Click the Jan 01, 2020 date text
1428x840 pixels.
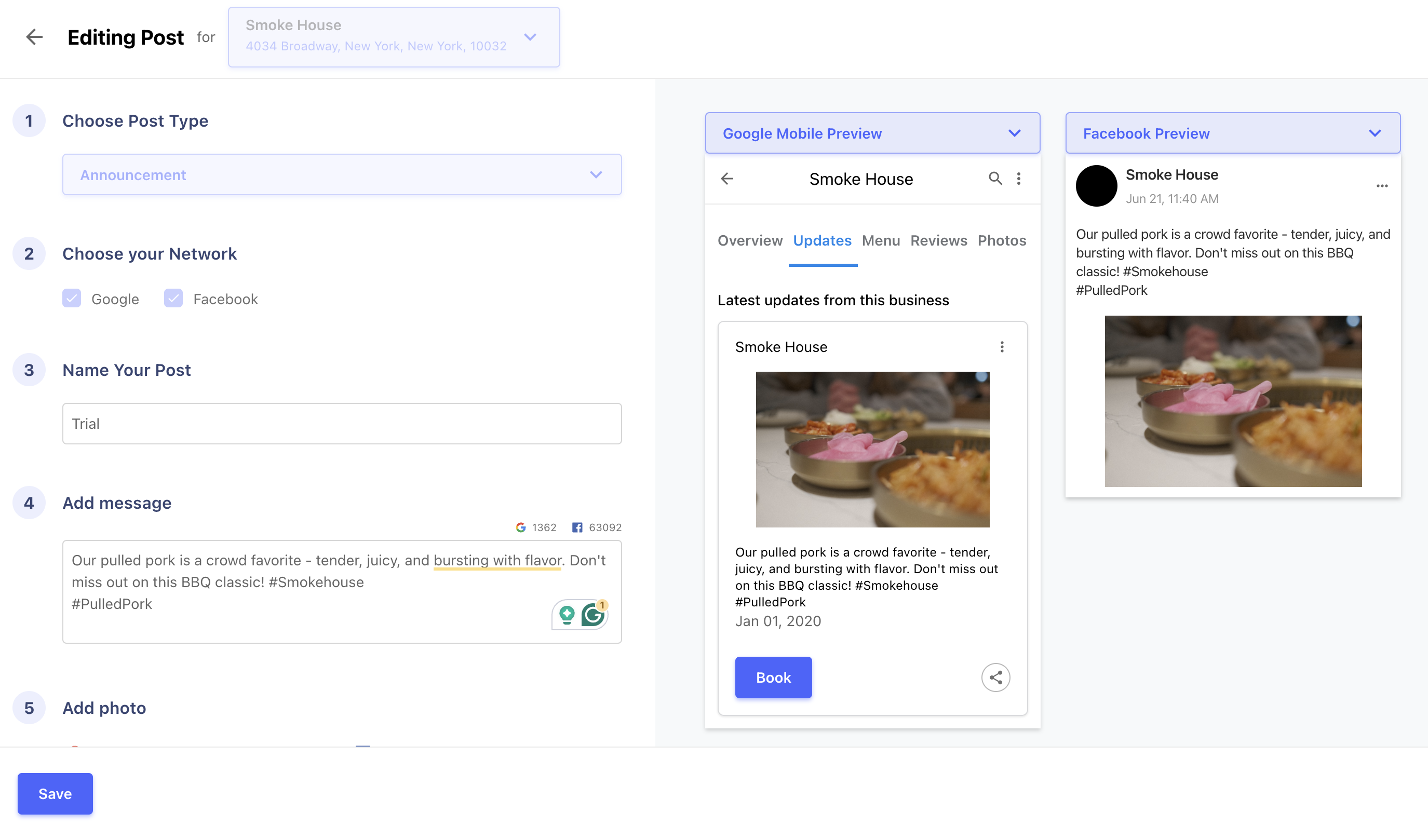pos(778,621)
